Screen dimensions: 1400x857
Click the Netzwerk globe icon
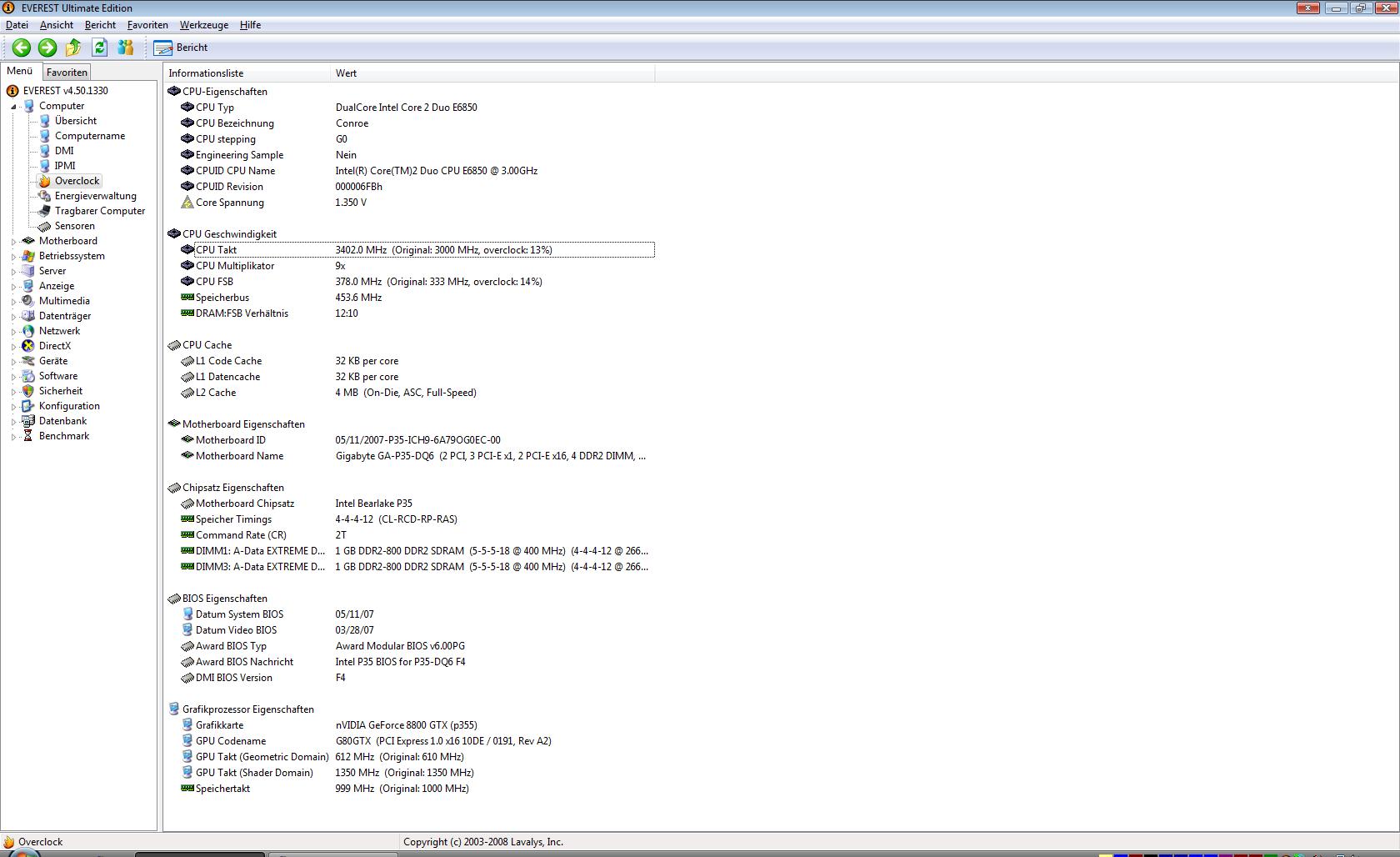[x=28, y=331]
